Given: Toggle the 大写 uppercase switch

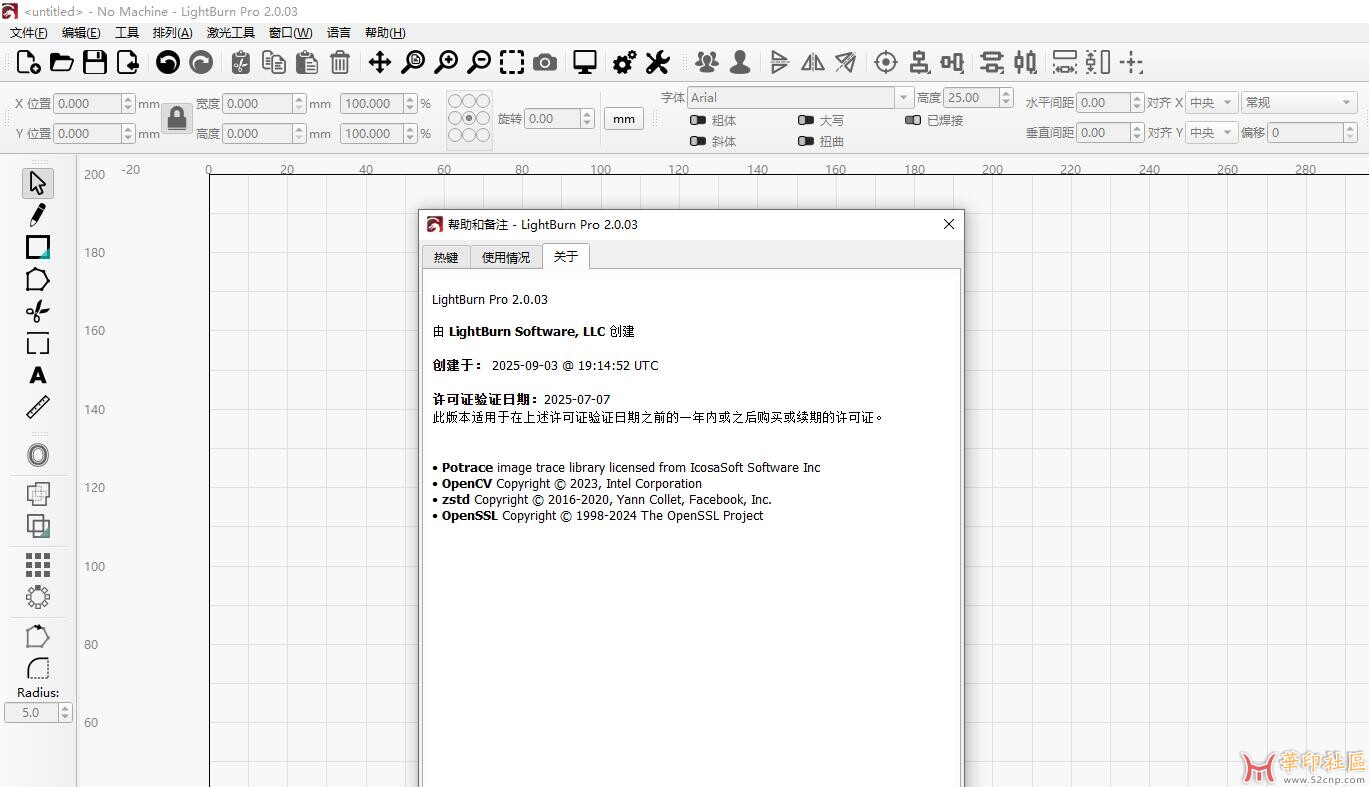Looking at the screenshot, I should coord(806,120).
